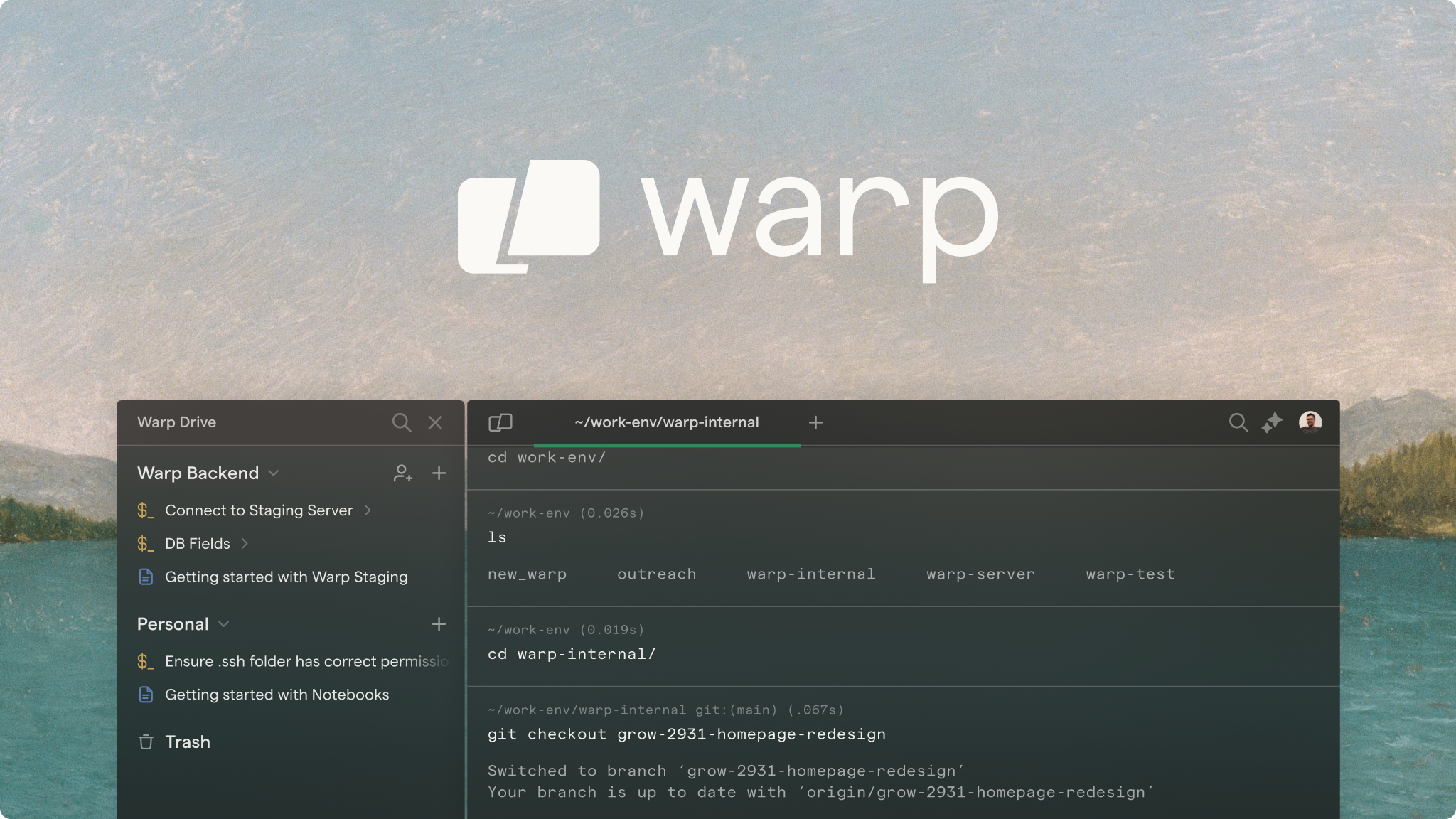Open the user account avatar menu
The width and height of the screenshot is (1456, 819).
(1310, 422)
